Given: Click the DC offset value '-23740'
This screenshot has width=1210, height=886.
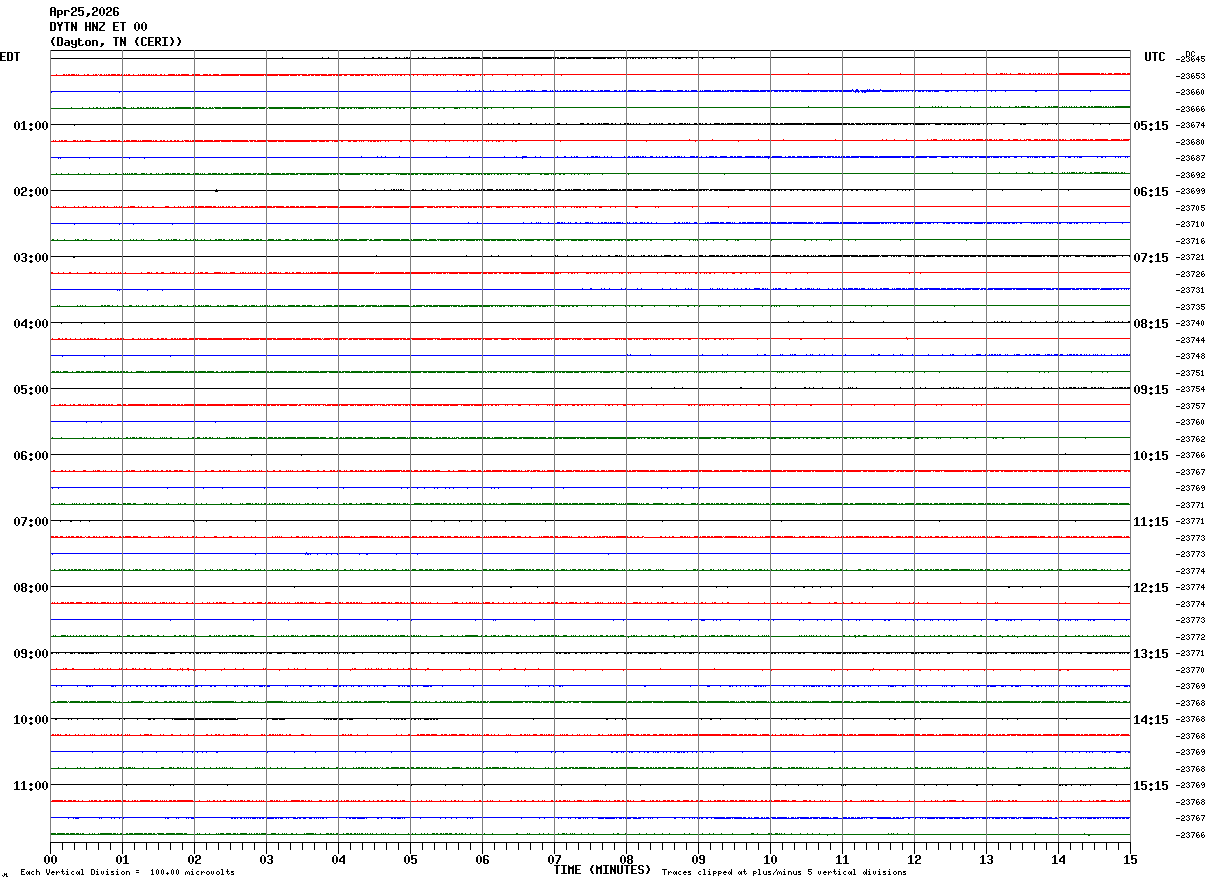Looking at the screenshot, I should point(1190,323).
